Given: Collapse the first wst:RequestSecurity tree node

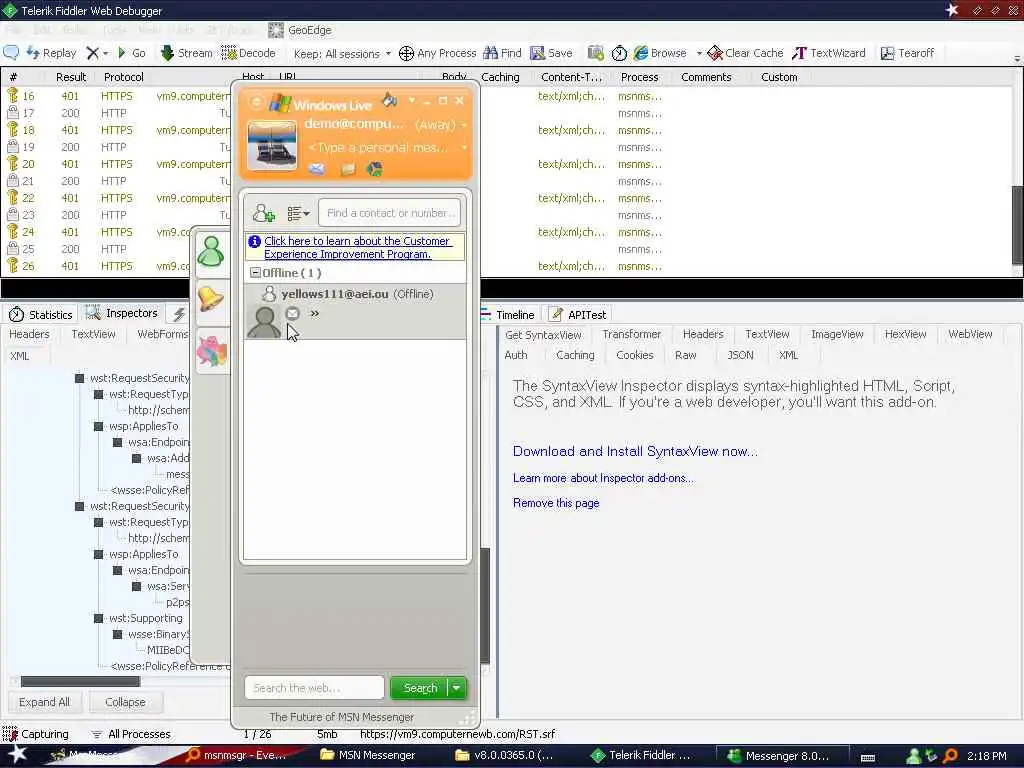Looking at the screenshot, I should tap(79, 378).
